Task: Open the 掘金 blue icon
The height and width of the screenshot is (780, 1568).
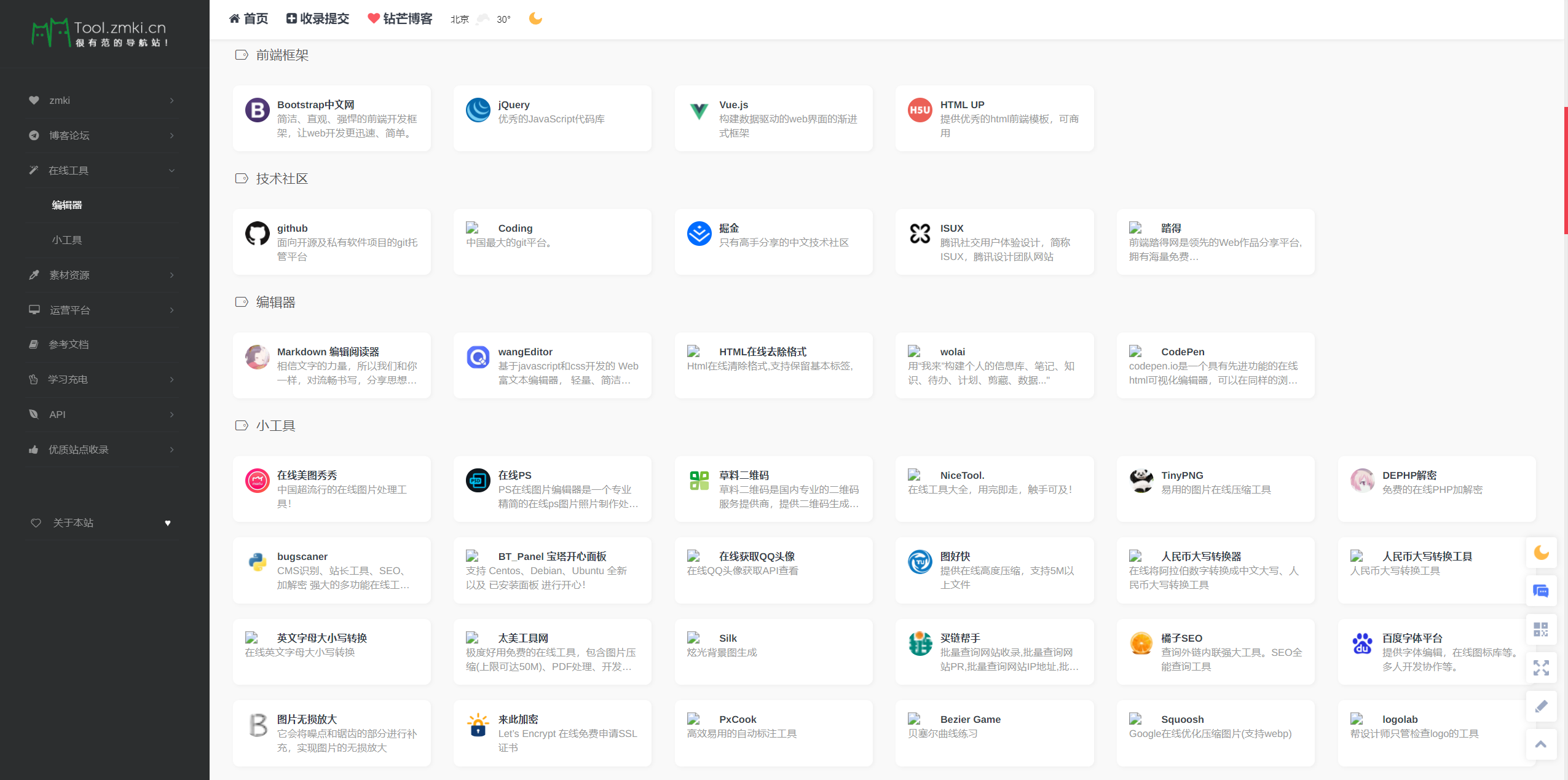Action: tap(699, 234)
